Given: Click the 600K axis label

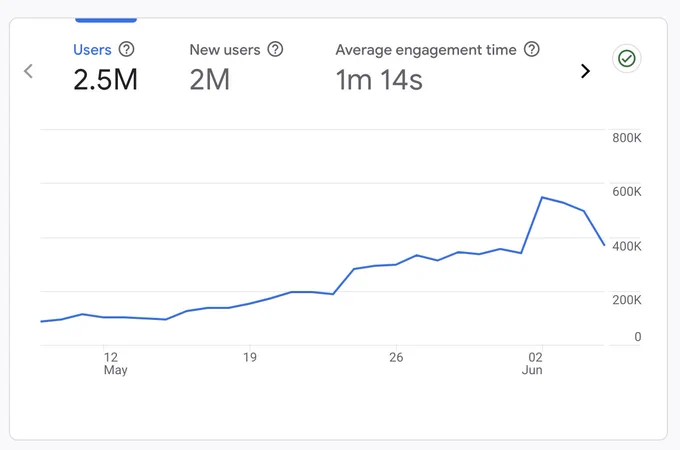Looking at the screenshot, I should tap(627, 192).
